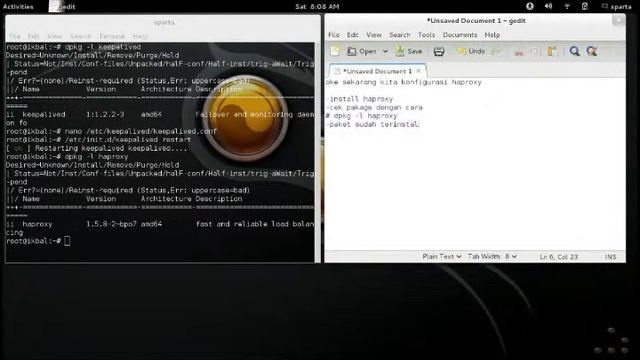Click the battery icon in top bar
This screenshot has width=640, height=360.
coord(585,6)
